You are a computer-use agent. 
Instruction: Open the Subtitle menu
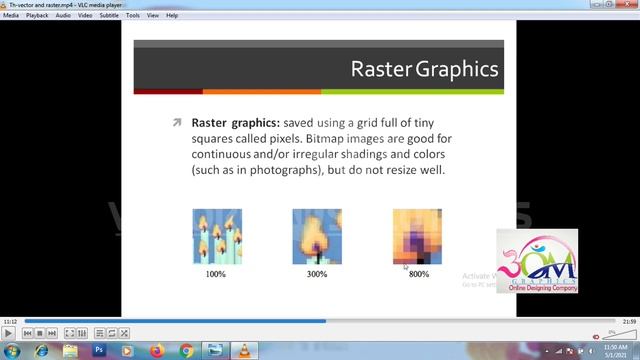[x=109, y=16]
